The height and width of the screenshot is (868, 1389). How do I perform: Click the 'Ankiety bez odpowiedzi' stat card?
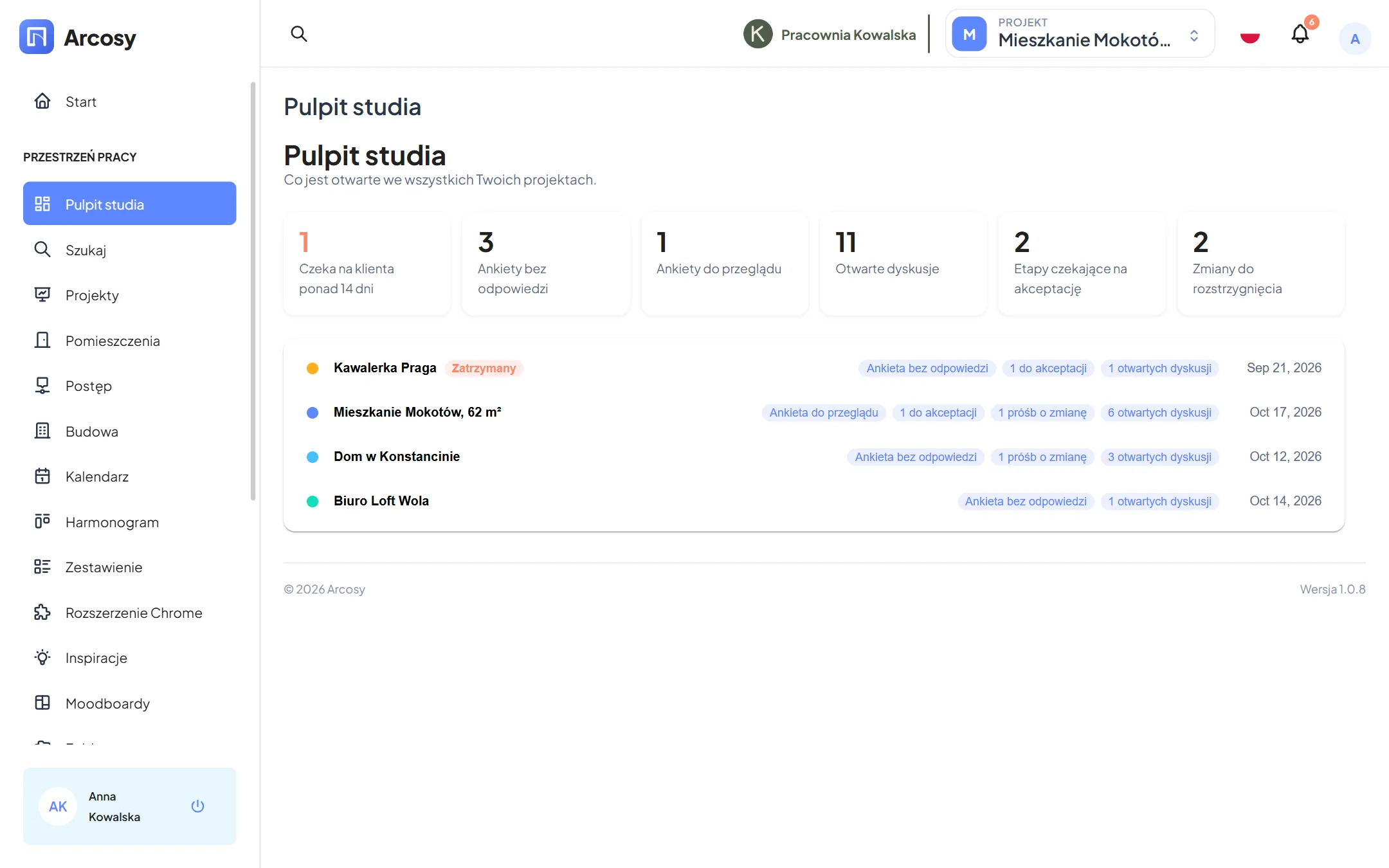tap(546, 264)
